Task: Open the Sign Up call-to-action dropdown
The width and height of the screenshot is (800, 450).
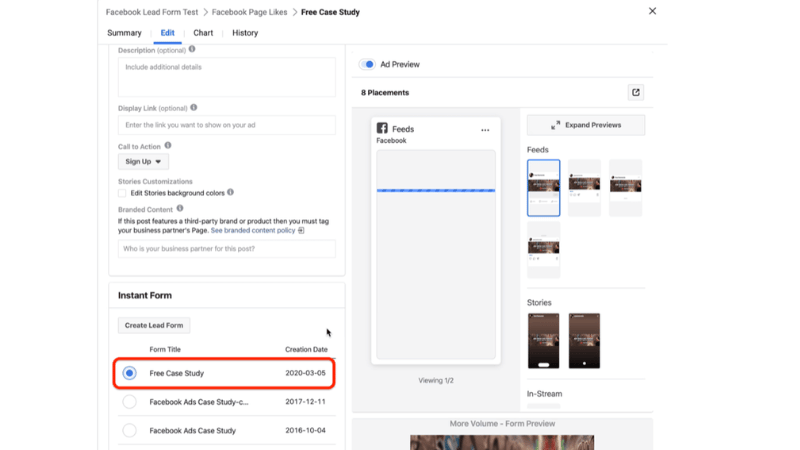Action: tap(143, 162)
